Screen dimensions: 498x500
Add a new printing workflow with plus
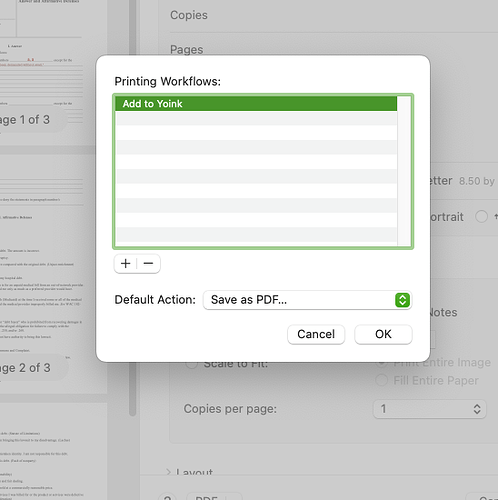point(126,264)
